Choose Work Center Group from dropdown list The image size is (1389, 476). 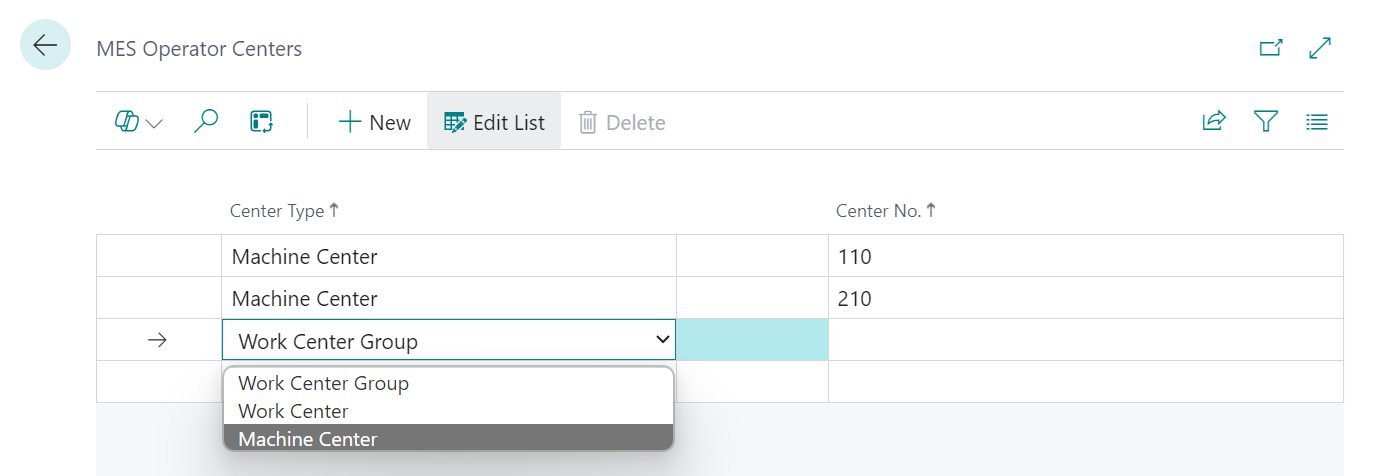(x=323, y=383)
